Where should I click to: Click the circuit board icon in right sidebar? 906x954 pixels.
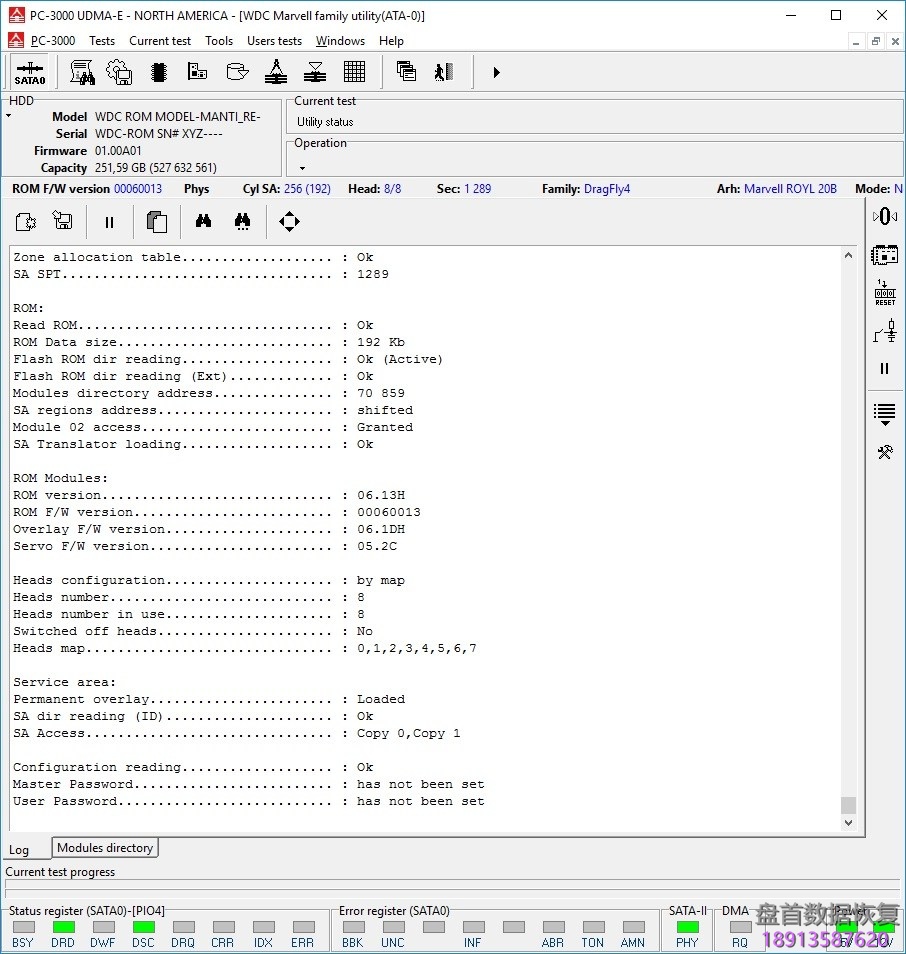pyautogui.click(x=885, y=255)
